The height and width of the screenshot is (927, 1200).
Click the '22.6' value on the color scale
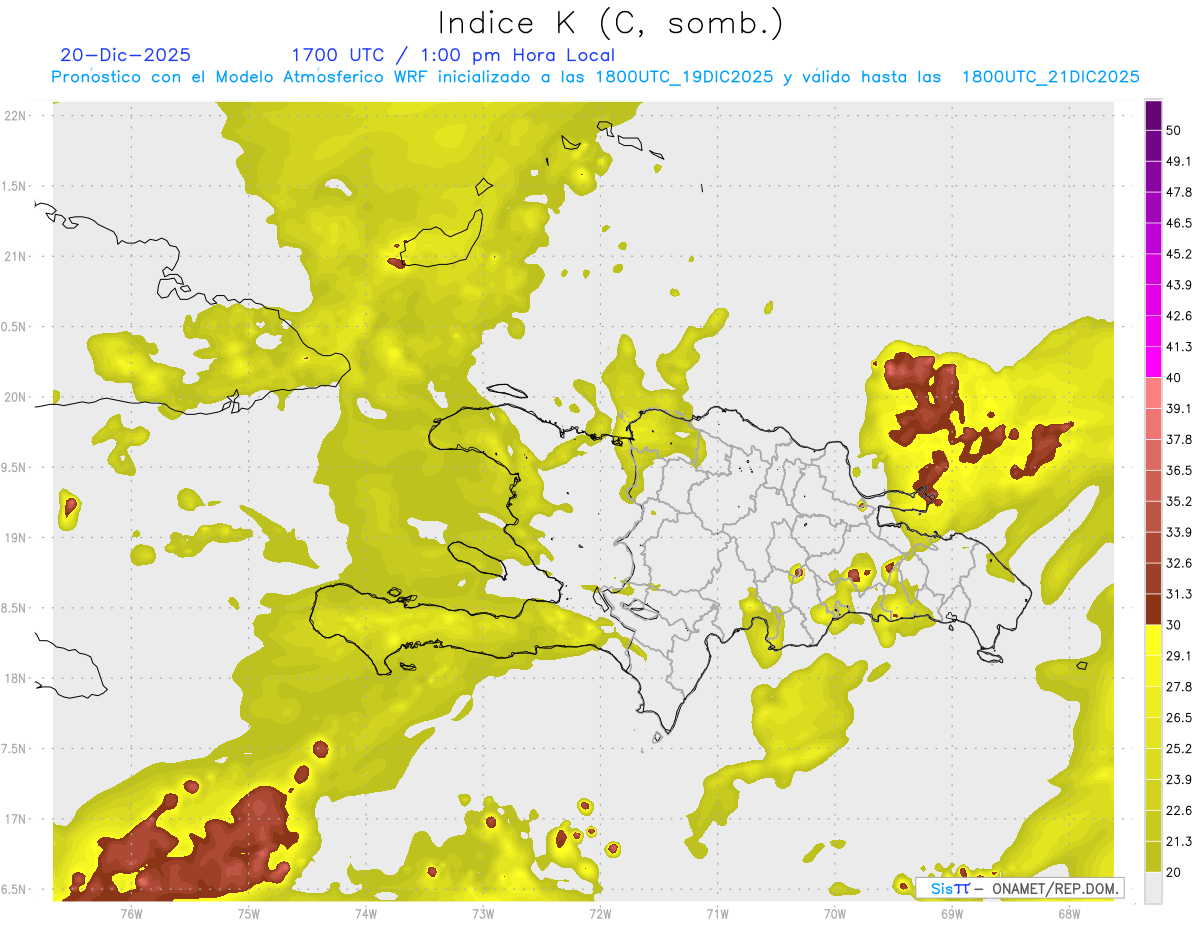(1179, 812)
